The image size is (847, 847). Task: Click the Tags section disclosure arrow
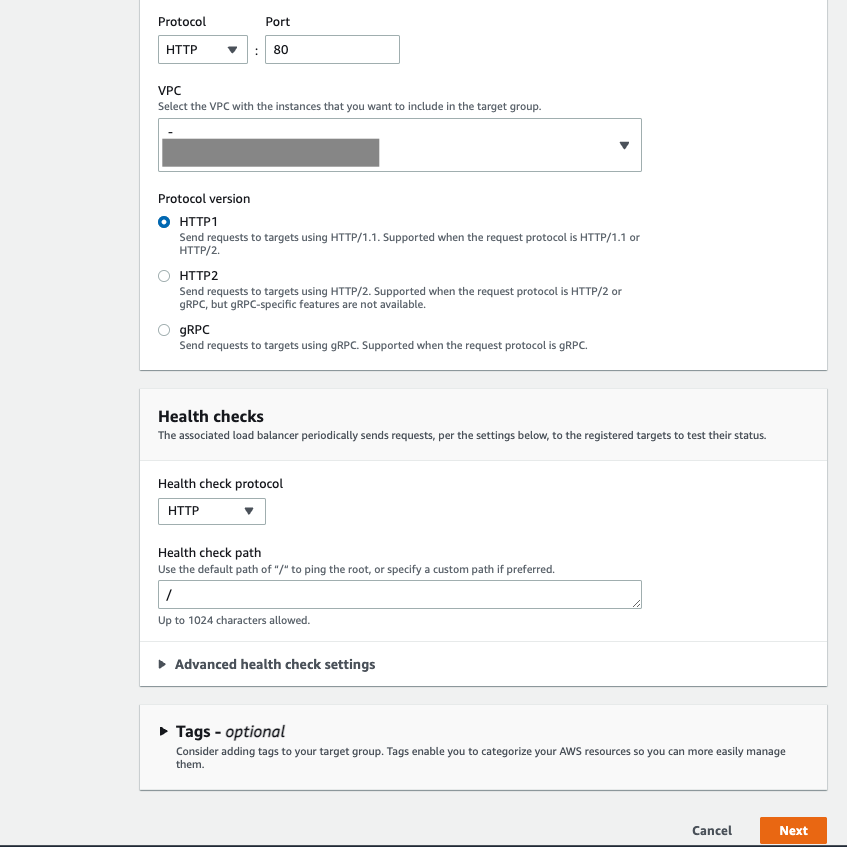point(163,730)
